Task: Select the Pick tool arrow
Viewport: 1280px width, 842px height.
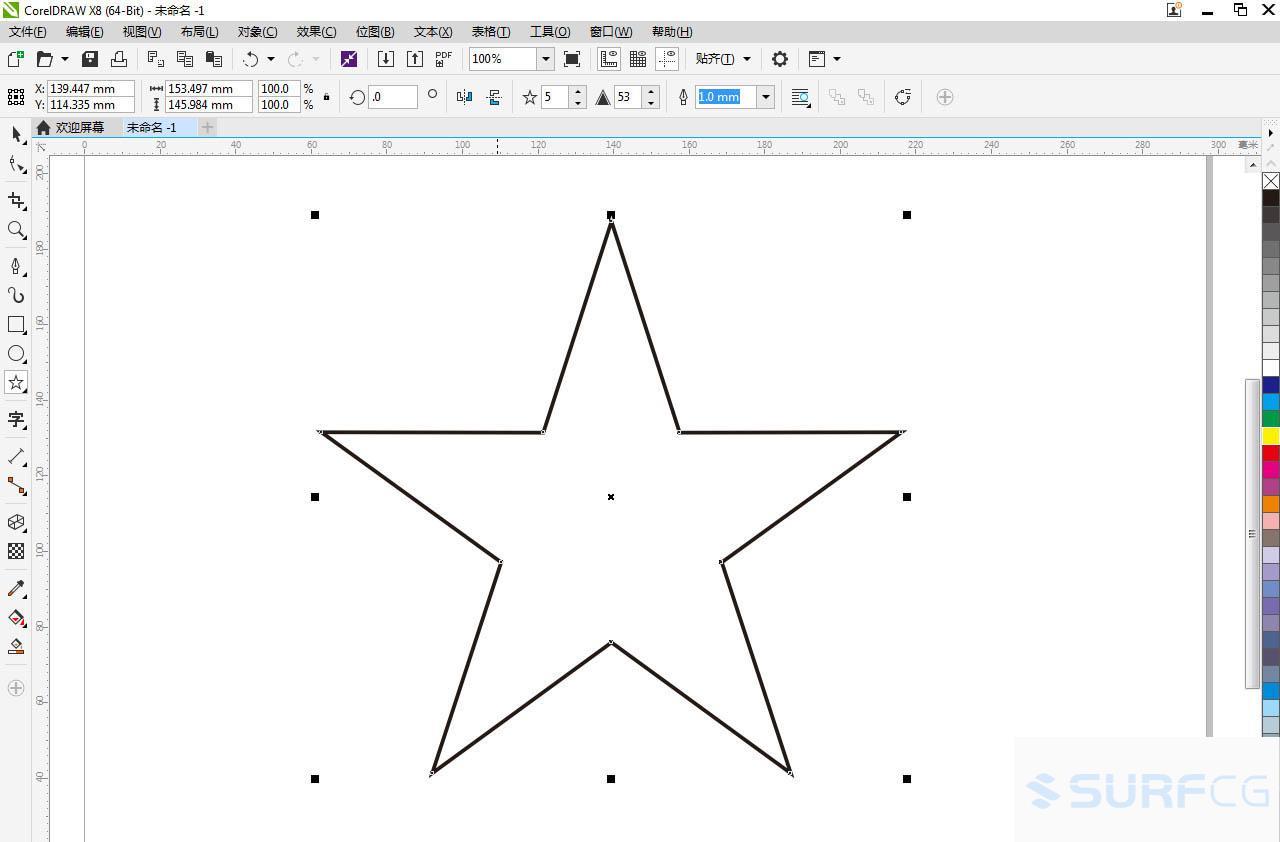Action: (16, 135)
